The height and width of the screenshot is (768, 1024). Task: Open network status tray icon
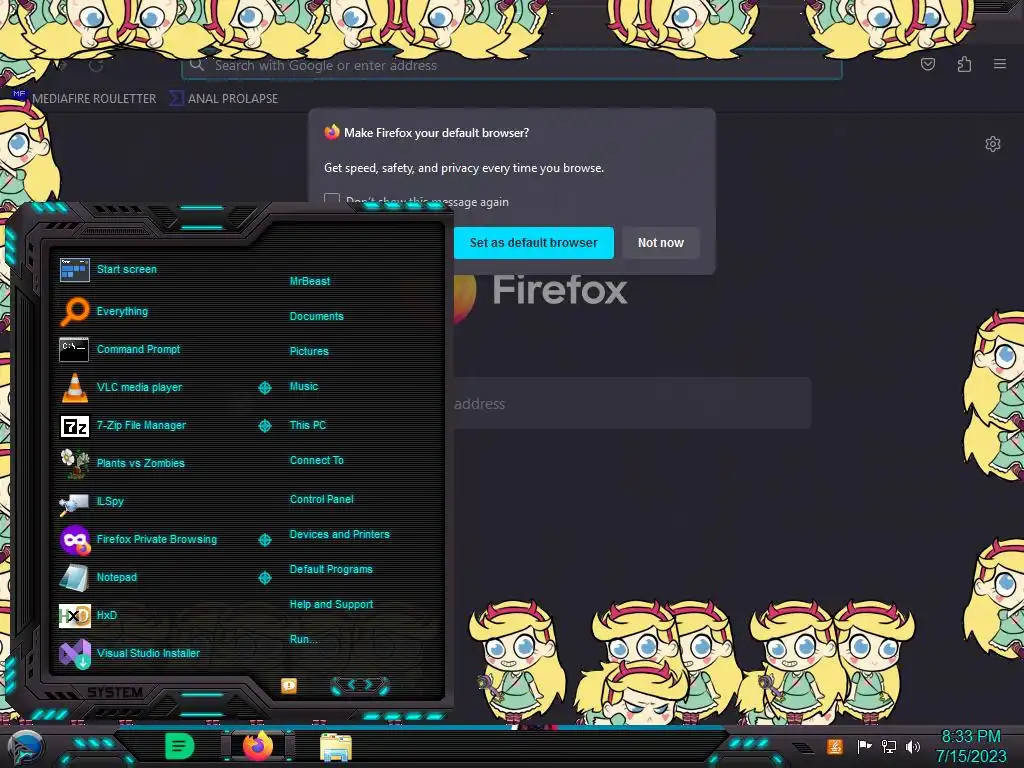pos(888,746)
